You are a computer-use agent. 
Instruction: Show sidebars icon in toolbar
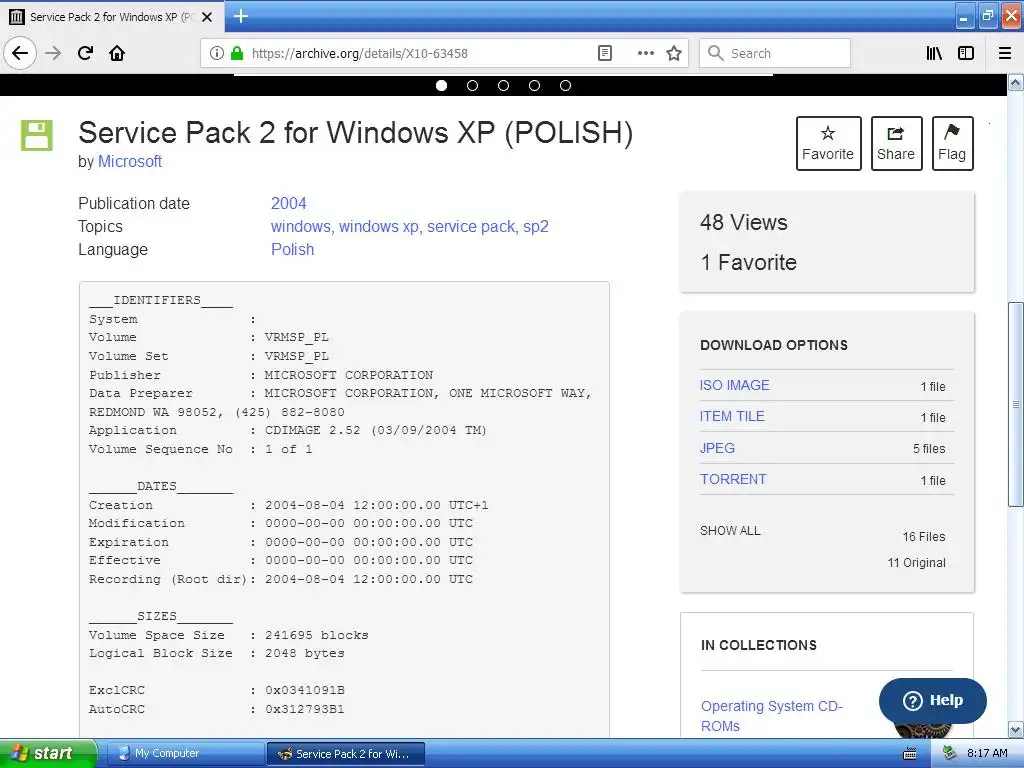click(x=966, y=53)
